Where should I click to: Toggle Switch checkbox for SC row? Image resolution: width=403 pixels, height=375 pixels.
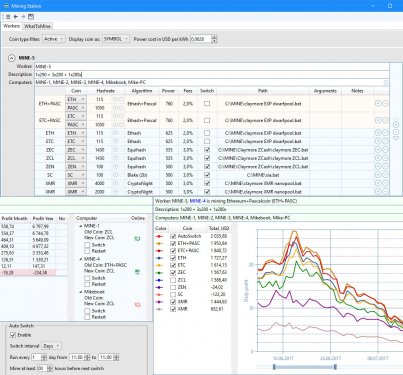(x=207, y=175)
